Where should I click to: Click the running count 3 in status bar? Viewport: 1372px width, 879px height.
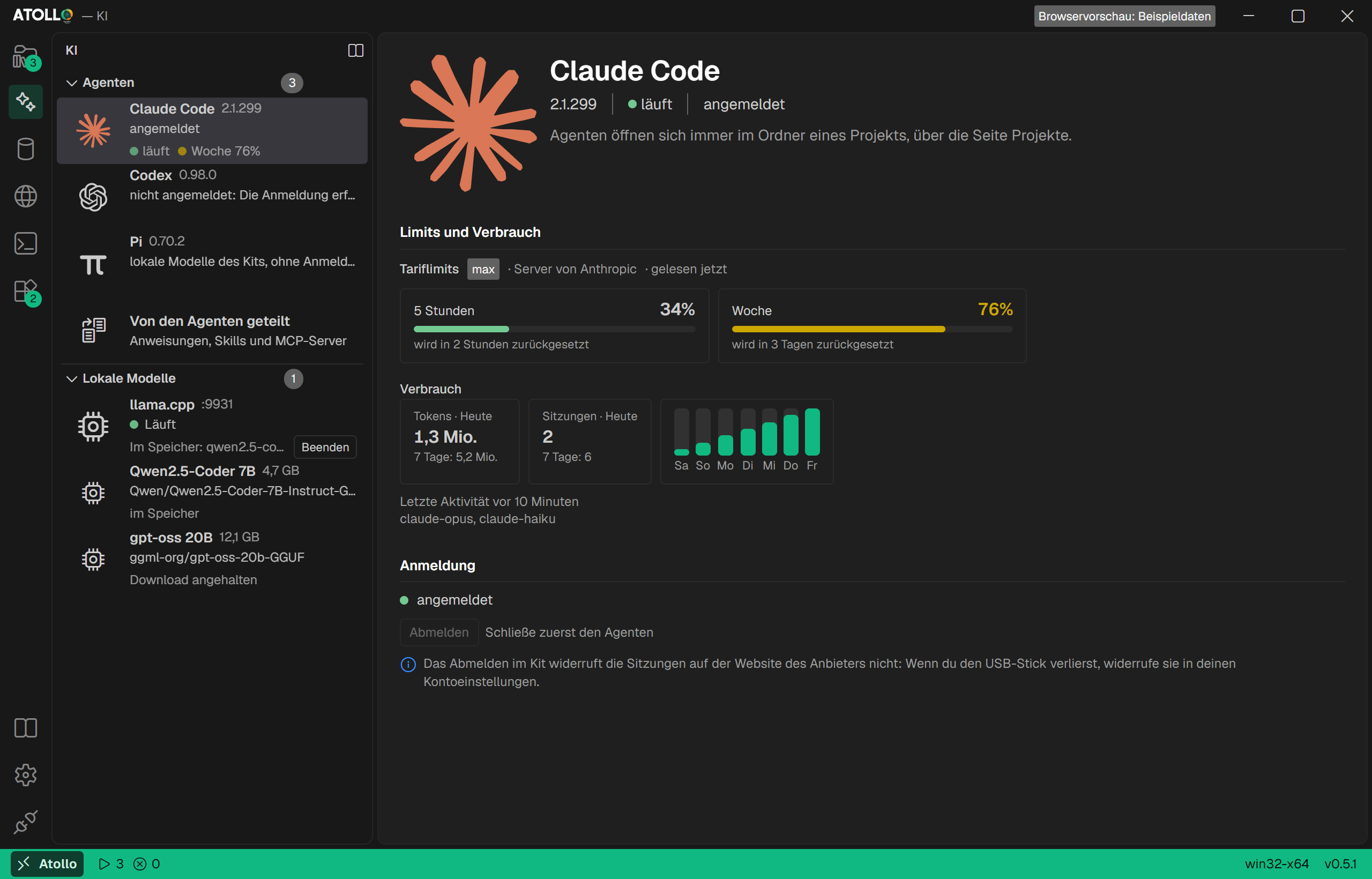pyautogui.click(x=111, y=863)
